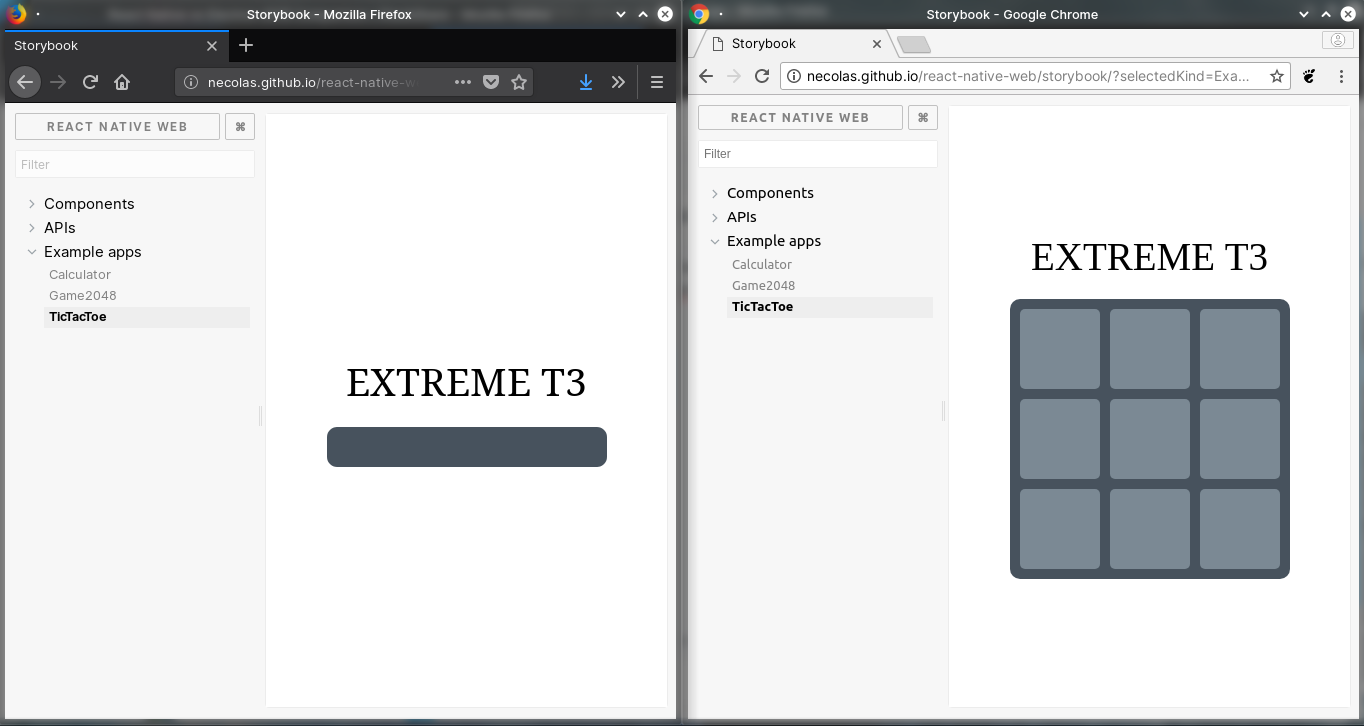Close the Storybook tab in Chrome

(877, 44)
